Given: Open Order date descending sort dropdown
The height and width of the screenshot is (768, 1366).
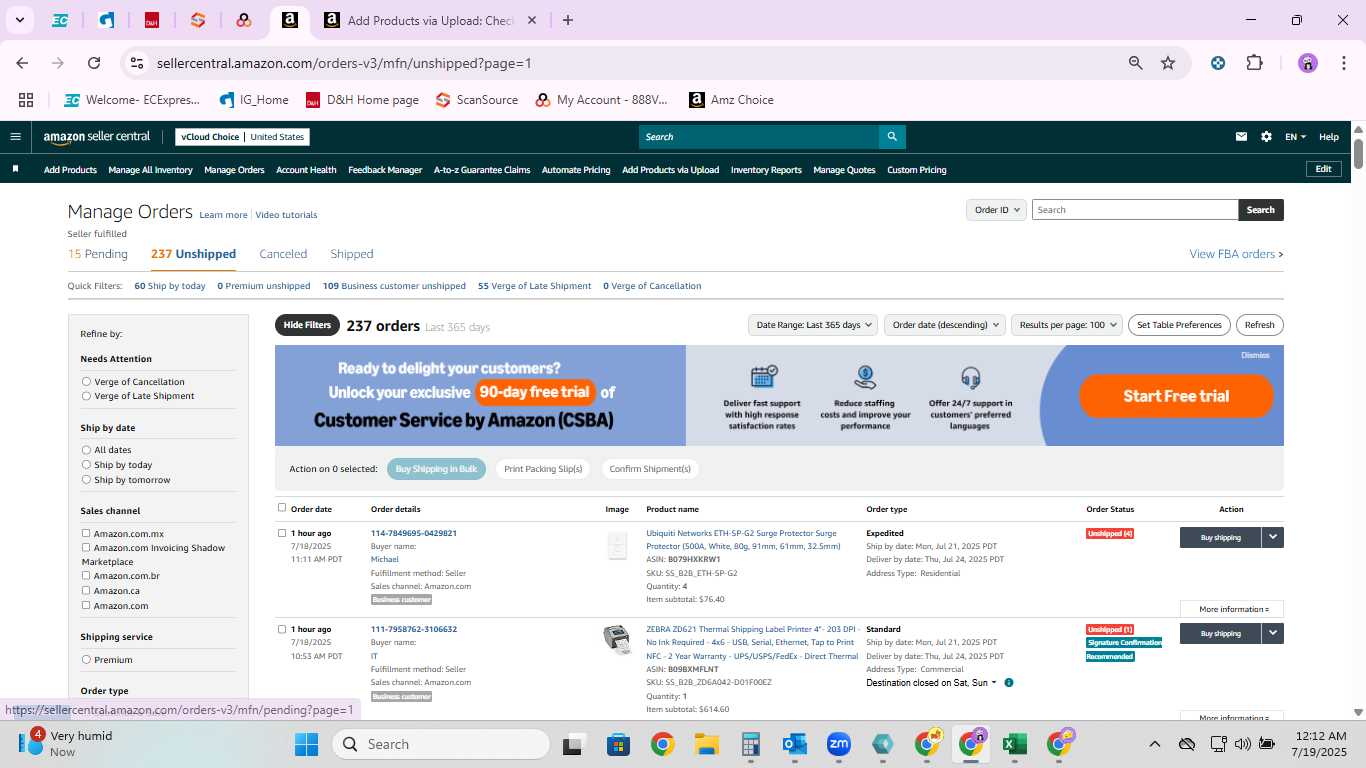Looking at the screenshot, I should pos(944,325).
